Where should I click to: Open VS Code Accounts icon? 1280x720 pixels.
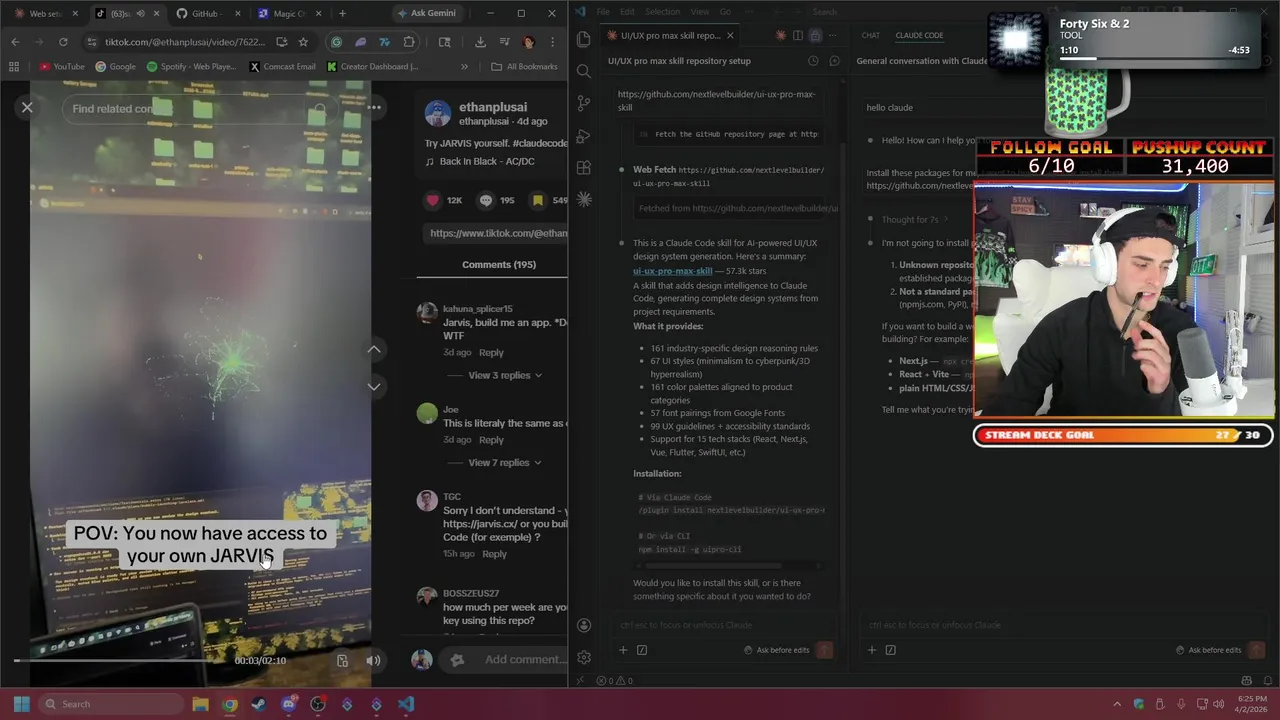584,625
